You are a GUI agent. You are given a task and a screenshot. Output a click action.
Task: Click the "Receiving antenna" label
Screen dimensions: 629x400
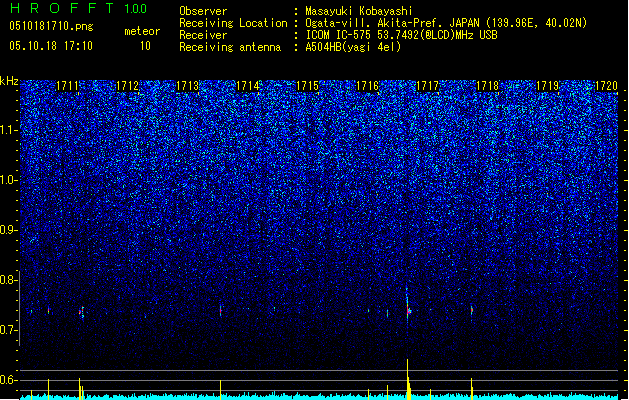[230, 47]
